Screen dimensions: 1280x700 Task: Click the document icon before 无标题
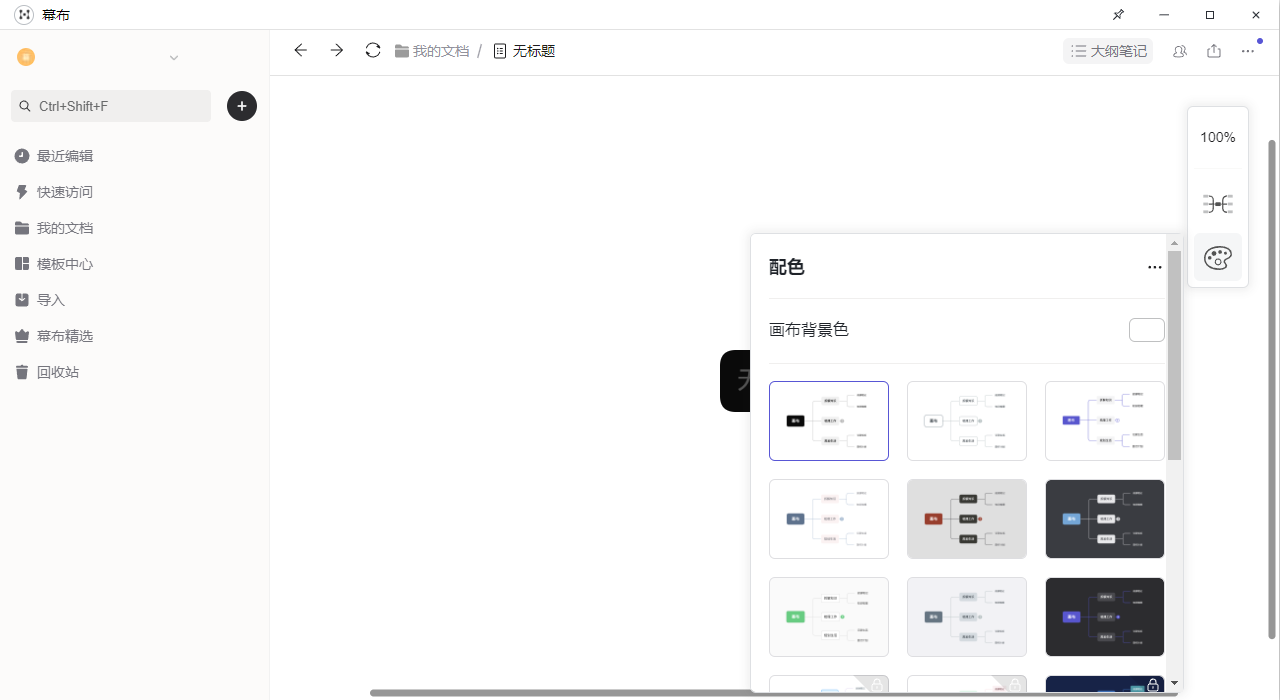click(x=500, y=51)
